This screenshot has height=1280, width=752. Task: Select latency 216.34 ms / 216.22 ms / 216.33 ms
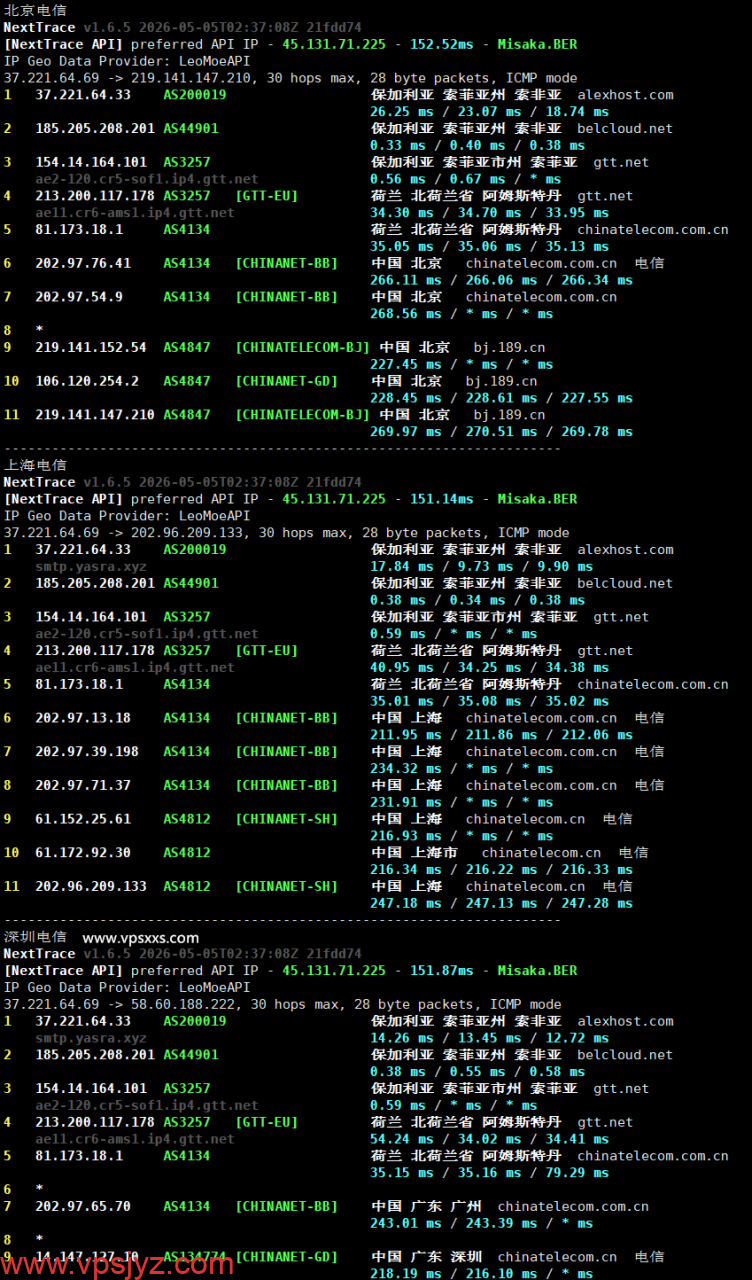pyautogui.click(x=501, y=869)
